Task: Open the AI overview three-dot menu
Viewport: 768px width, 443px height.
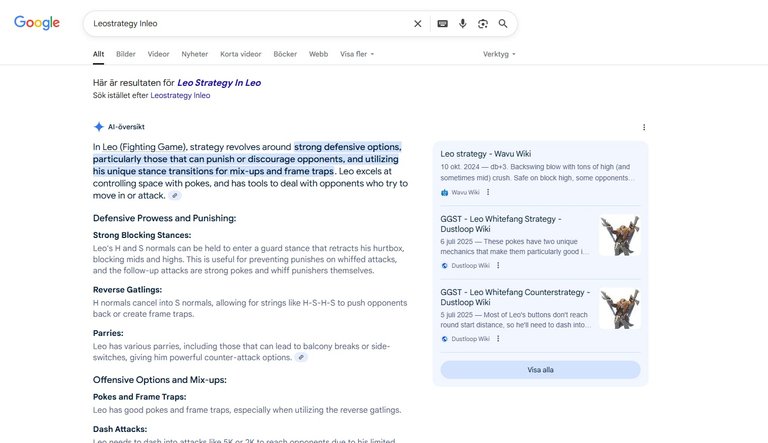Action: (x=644, y=127)
